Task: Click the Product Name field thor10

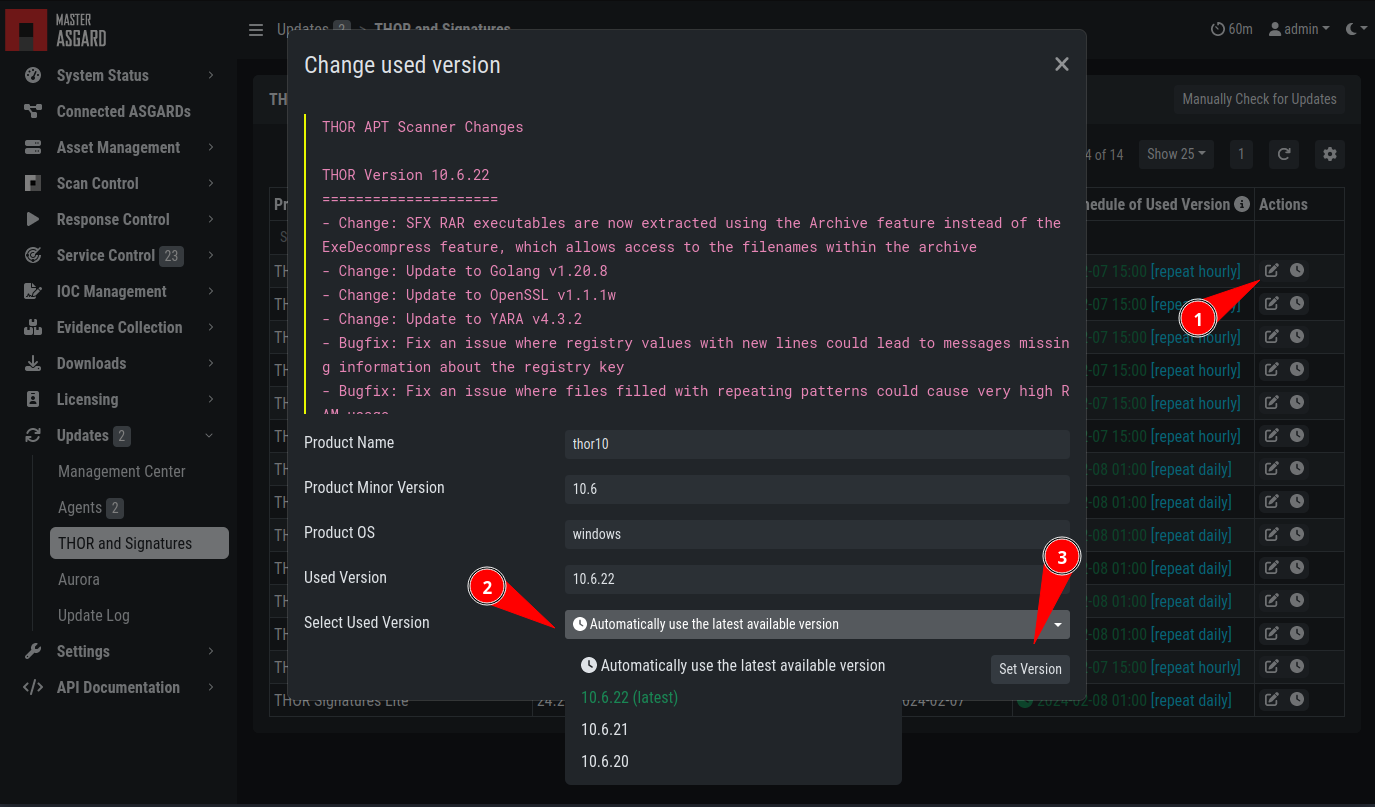Action: (817, 444)
